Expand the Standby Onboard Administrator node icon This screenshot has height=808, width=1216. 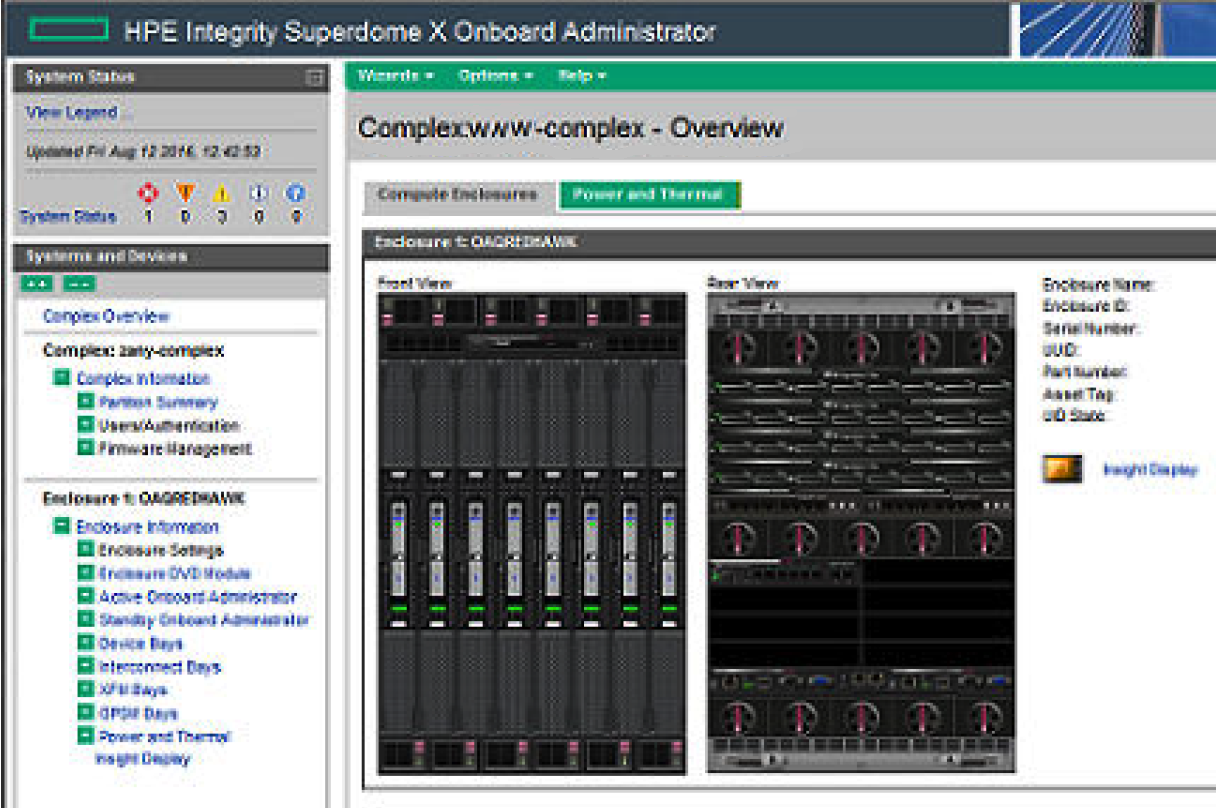click(86, 620)
